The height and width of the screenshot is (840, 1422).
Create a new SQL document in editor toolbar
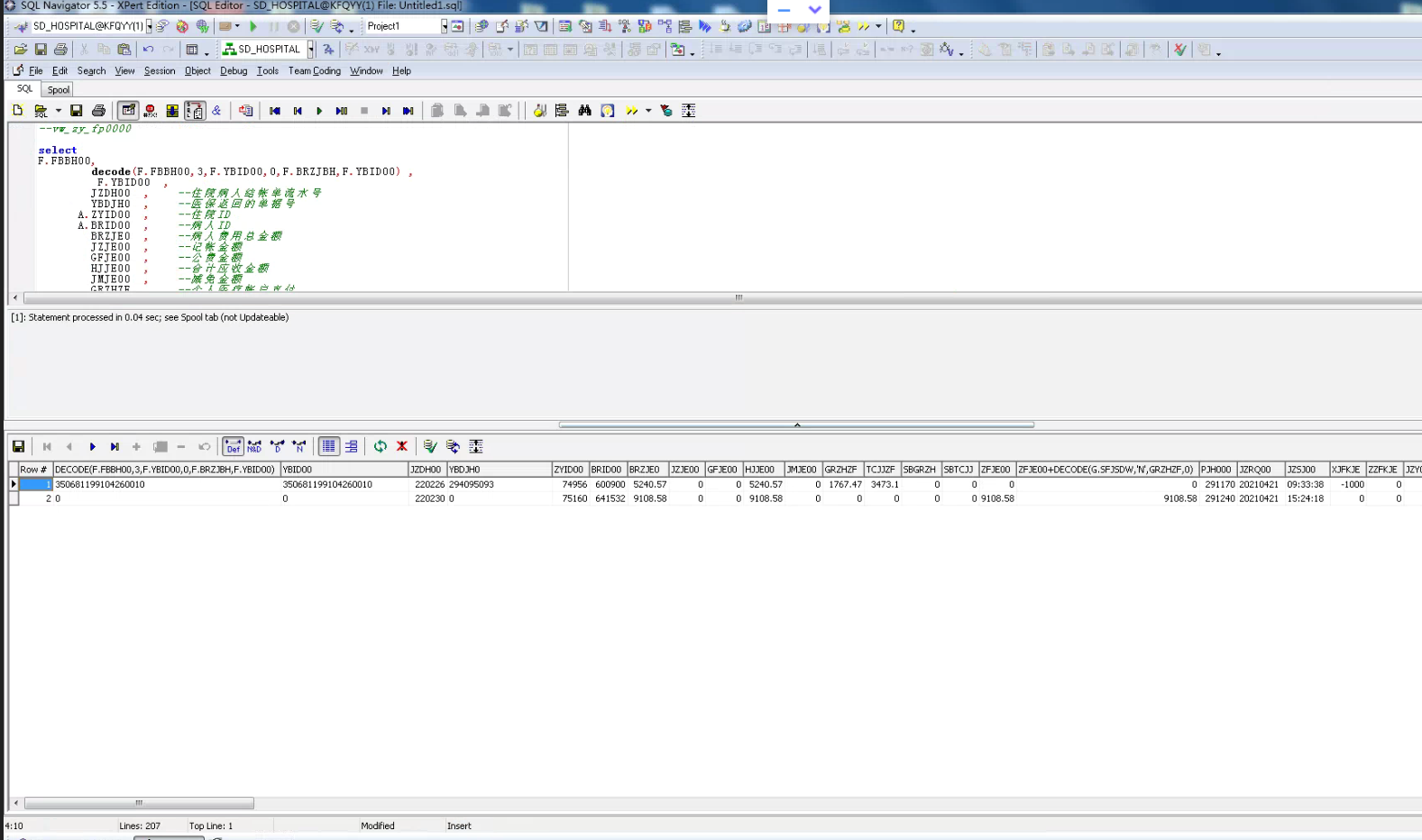click(18, 111)
